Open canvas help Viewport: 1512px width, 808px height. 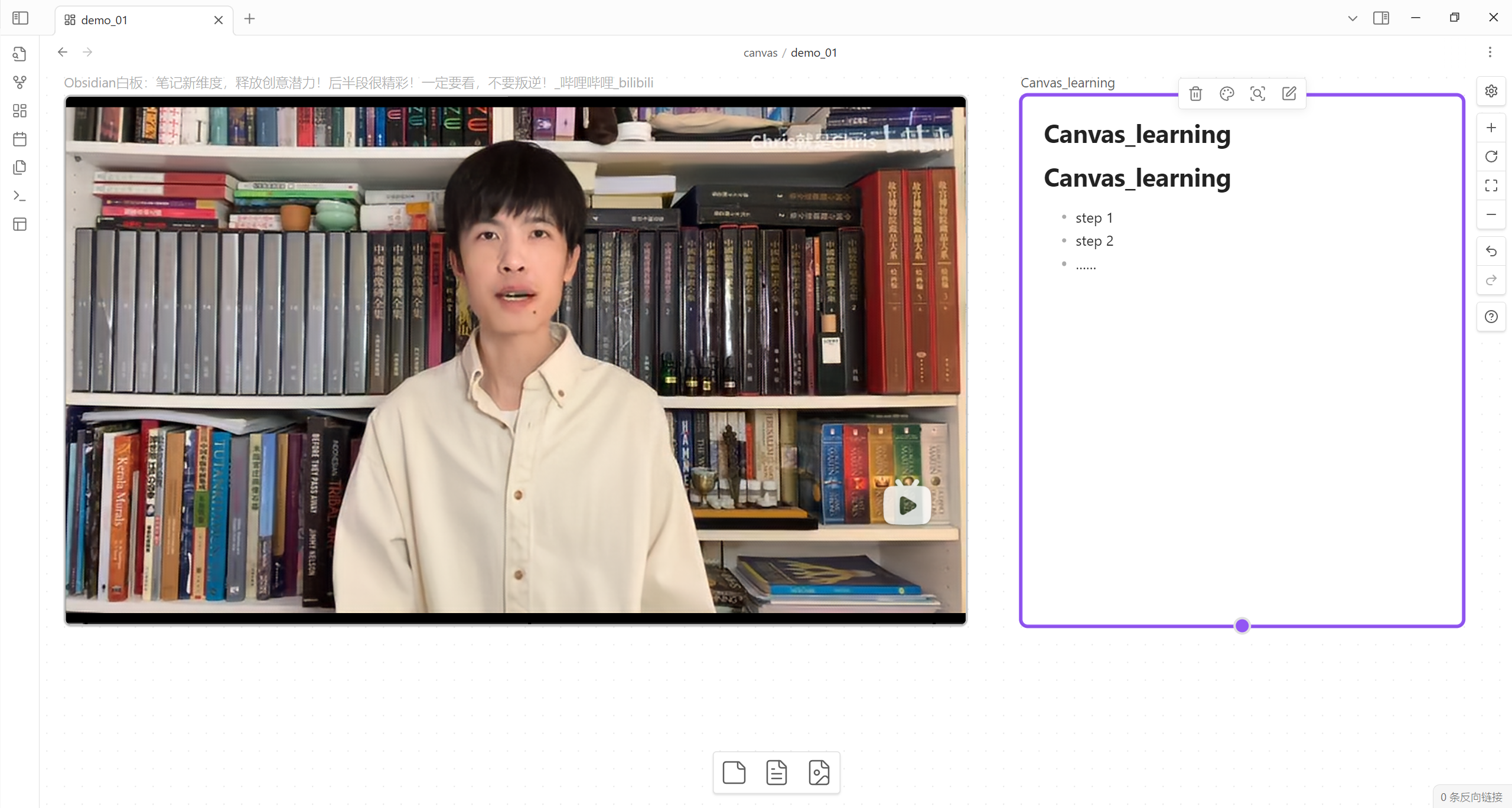click(1491, 317)
